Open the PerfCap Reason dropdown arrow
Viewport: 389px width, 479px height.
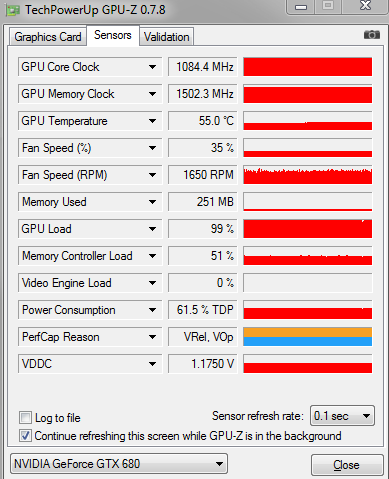click(x=153, y=337)
